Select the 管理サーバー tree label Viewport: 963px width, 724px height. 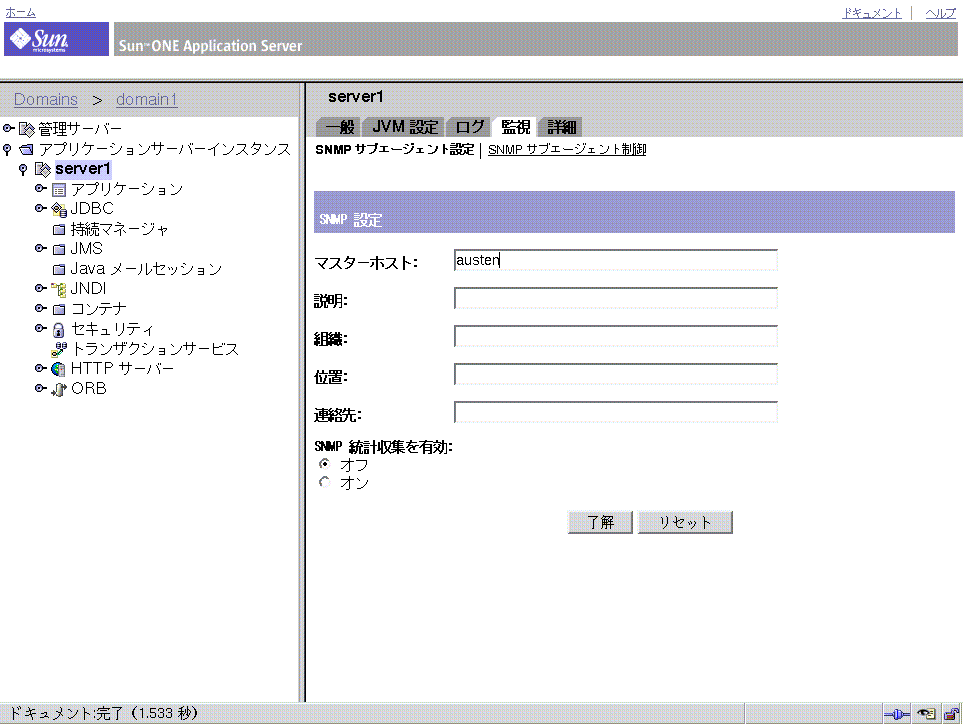tap(80, 129)
